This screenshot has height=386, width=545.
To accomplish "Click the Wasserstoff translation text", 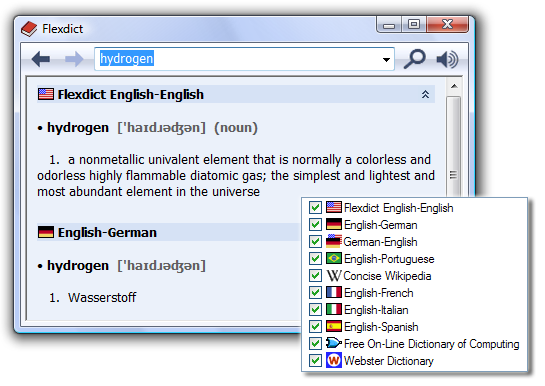I will pos(102,297).
